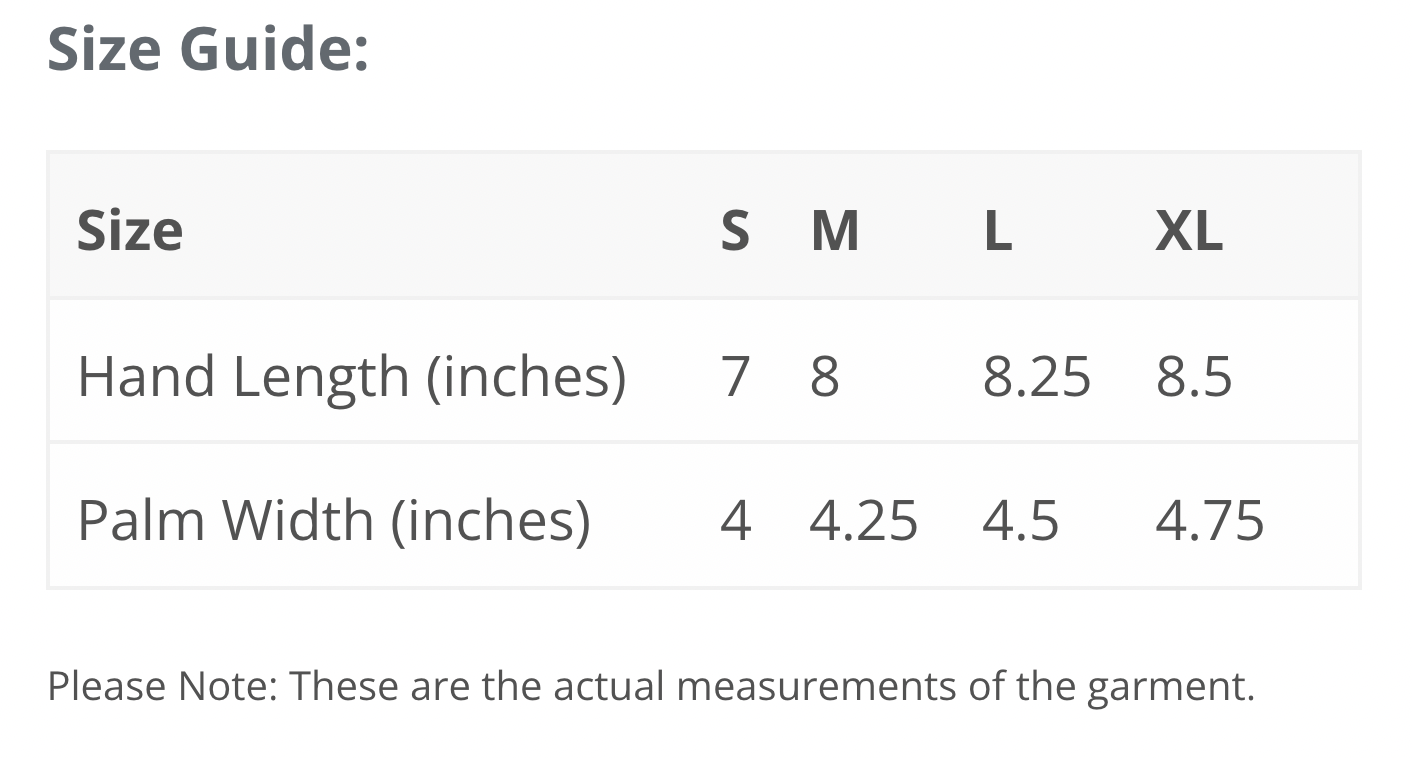Viewport: 1412px width, 758px height.
Task: Click the palm width value 4.5
Action: [x=1021, y=521]
